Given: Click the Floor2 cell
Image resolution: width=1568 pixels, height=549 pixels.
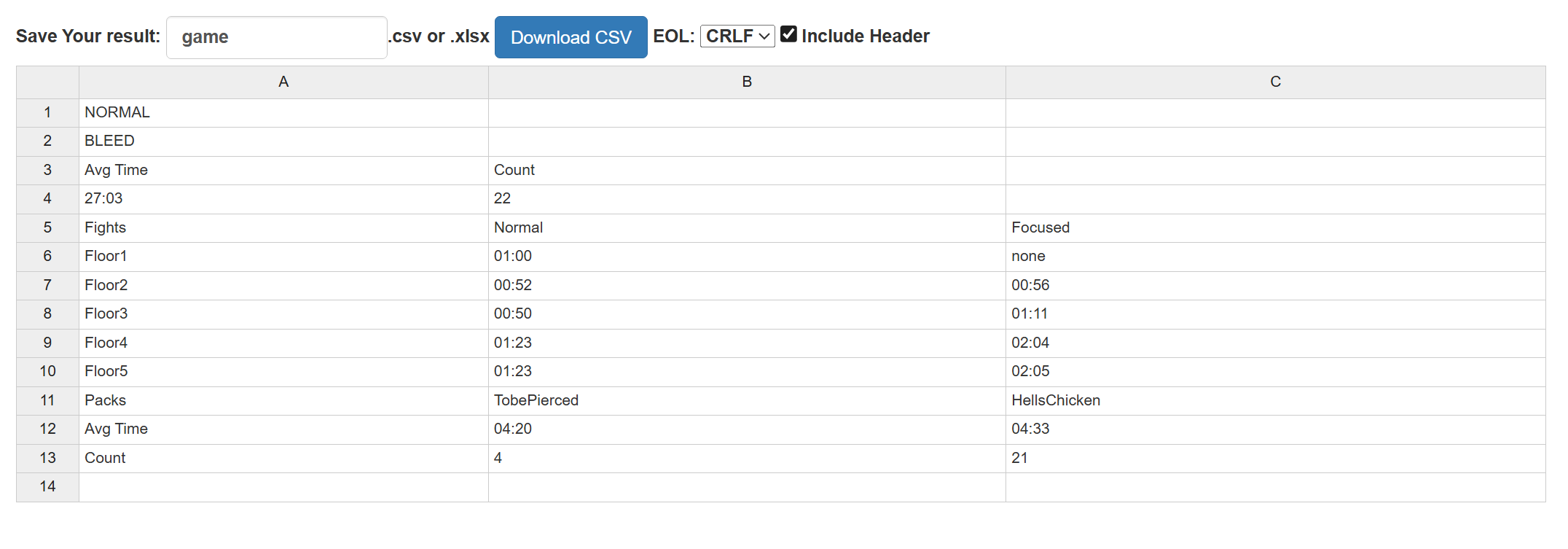Looking at the screenshot, I should coord(283,286).
